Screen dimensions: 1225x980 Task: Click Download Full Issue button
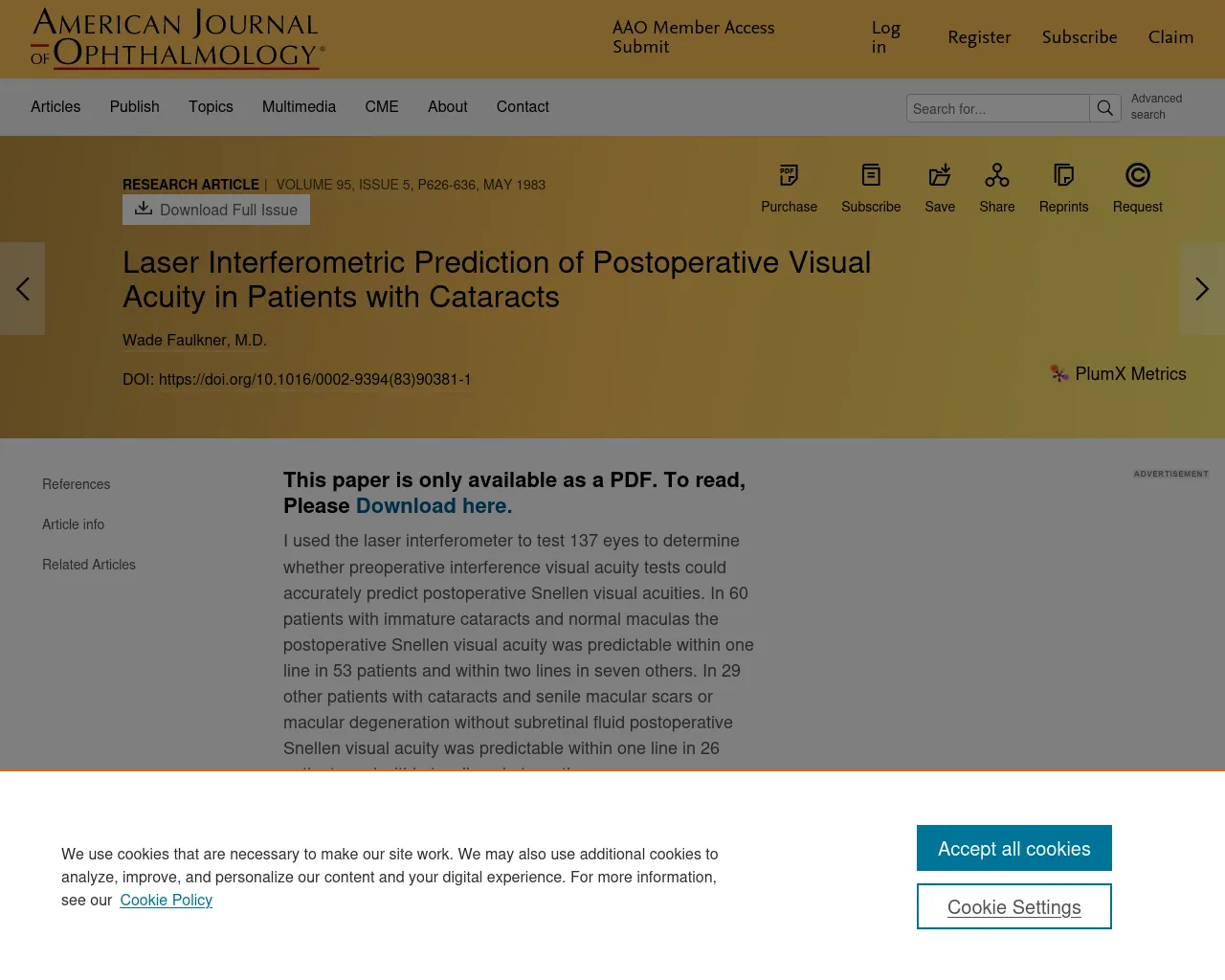(216, 210)
